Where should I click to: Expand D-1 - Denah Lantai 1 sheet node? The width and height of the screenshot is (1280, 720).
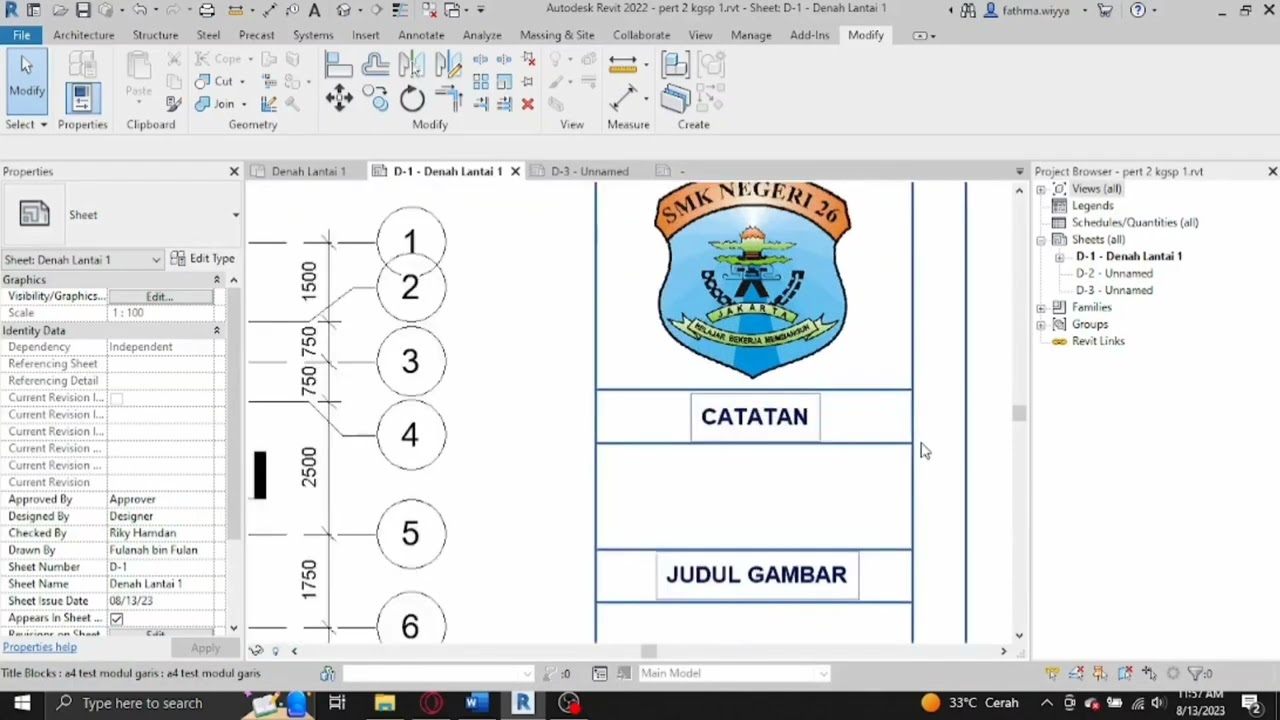(x=1060, y=257)
